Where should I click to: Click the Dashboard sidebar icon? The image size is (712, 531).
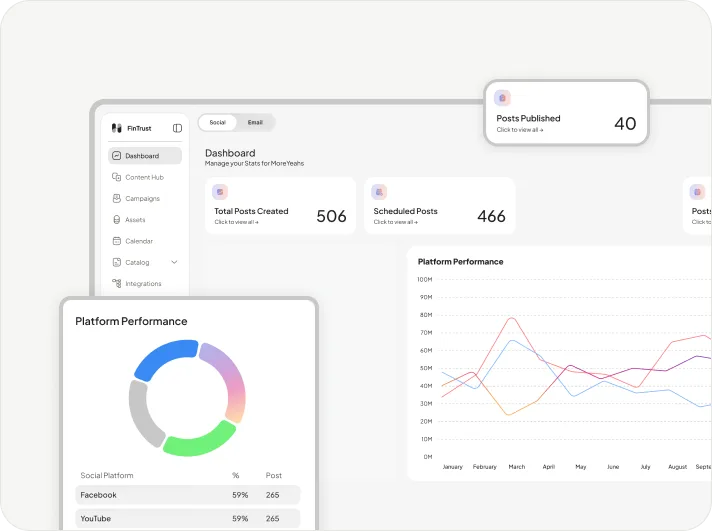click(117, 156)
